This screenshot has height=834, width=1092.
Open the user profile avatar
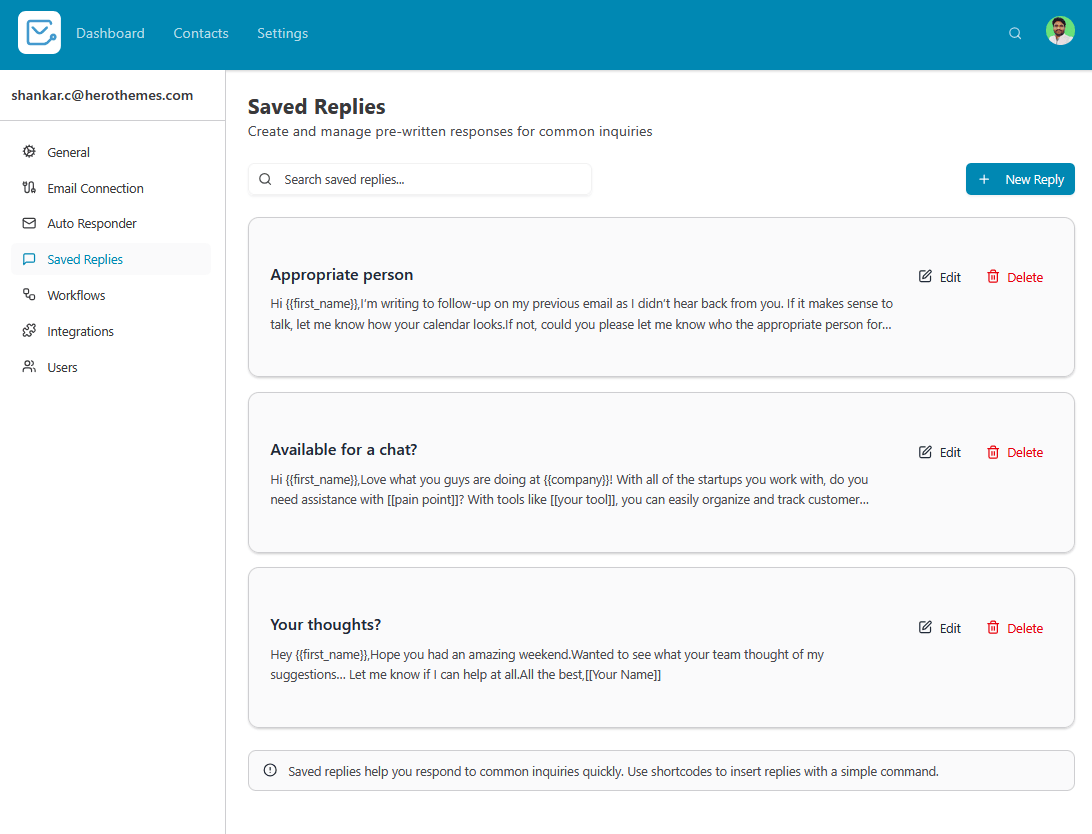click(x=1060, y=31)
